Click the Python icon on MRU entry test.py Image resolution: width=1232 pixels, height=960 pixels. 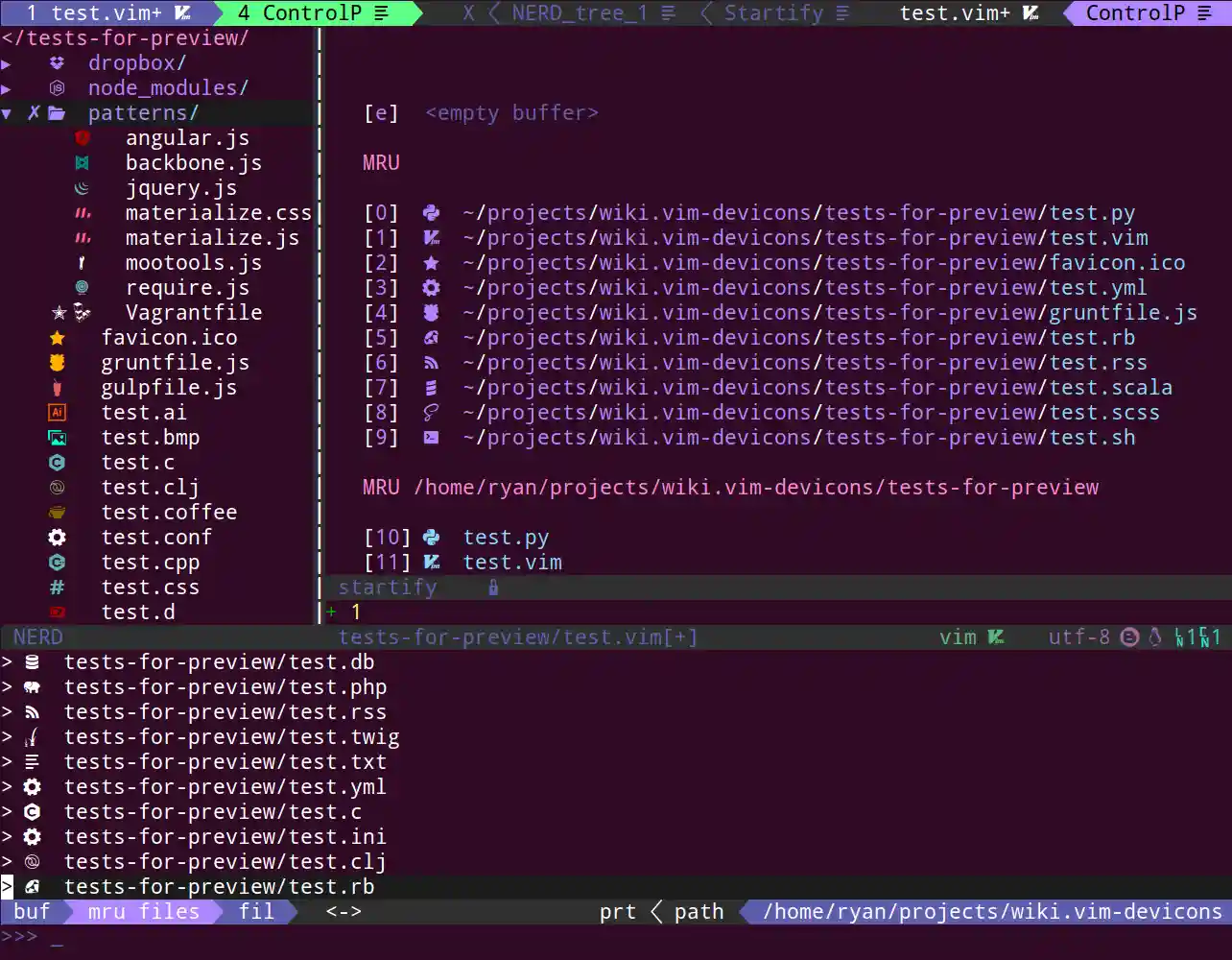(x=431, y=212)
